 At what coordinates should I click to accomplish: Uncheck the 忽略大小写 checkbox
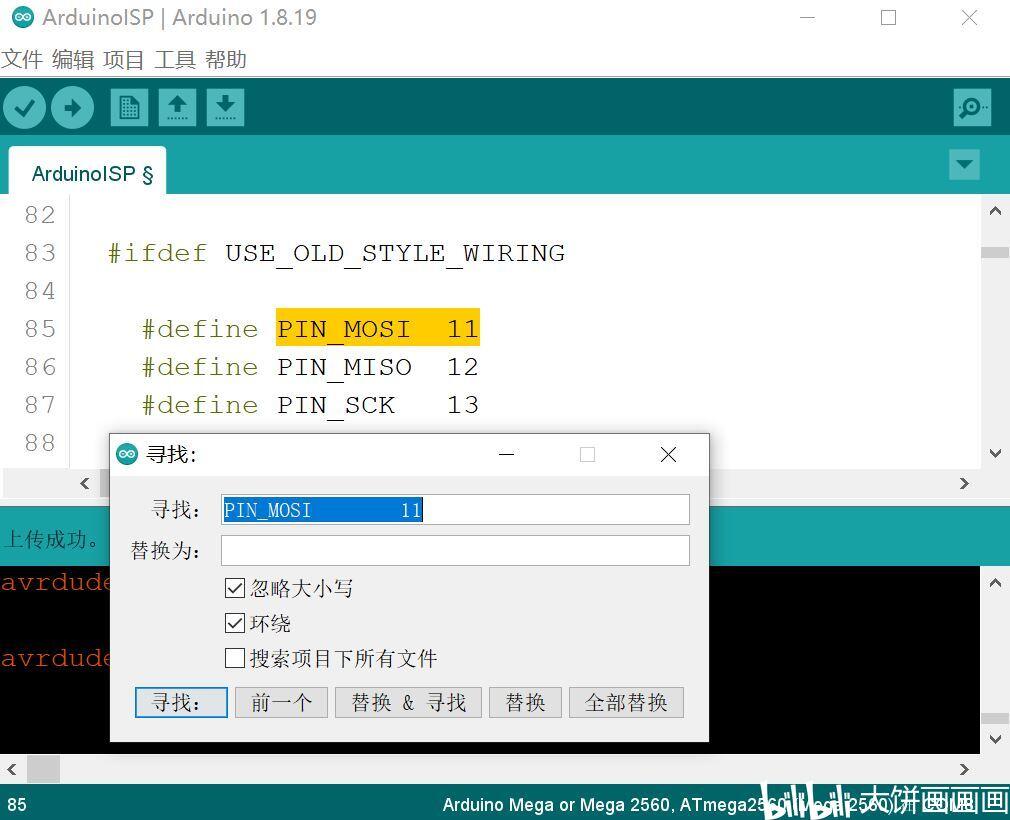click(234, 588)
